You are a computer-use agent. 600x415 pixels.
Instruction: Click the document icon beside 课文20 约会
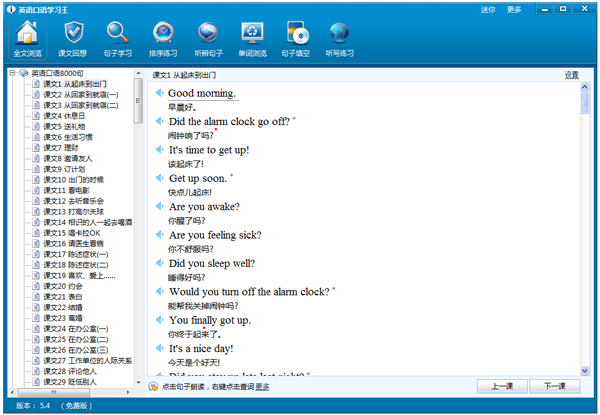[x=36, y=286]
